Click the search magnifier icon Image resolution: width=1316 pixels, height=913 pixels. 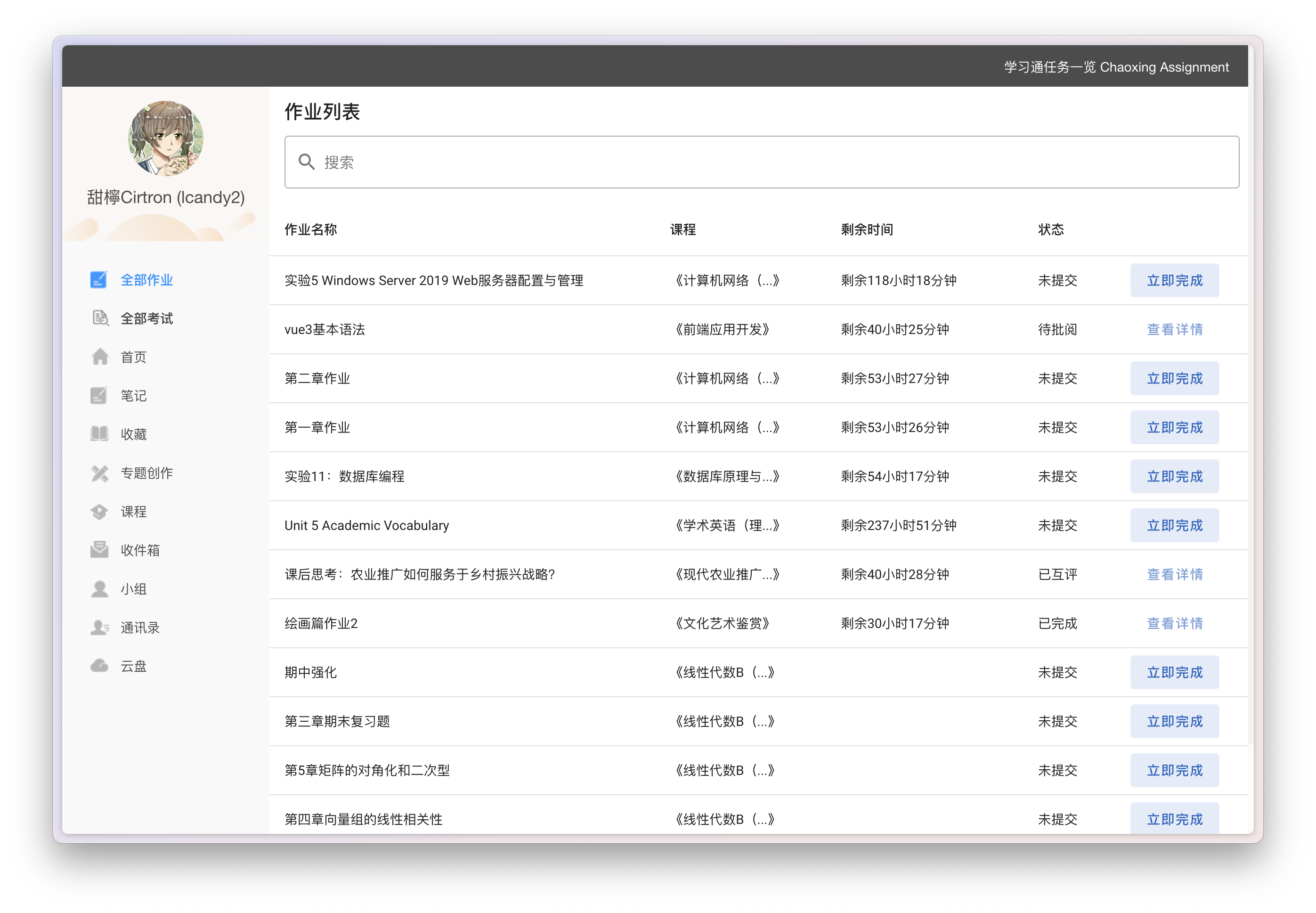tap(307, 162)
